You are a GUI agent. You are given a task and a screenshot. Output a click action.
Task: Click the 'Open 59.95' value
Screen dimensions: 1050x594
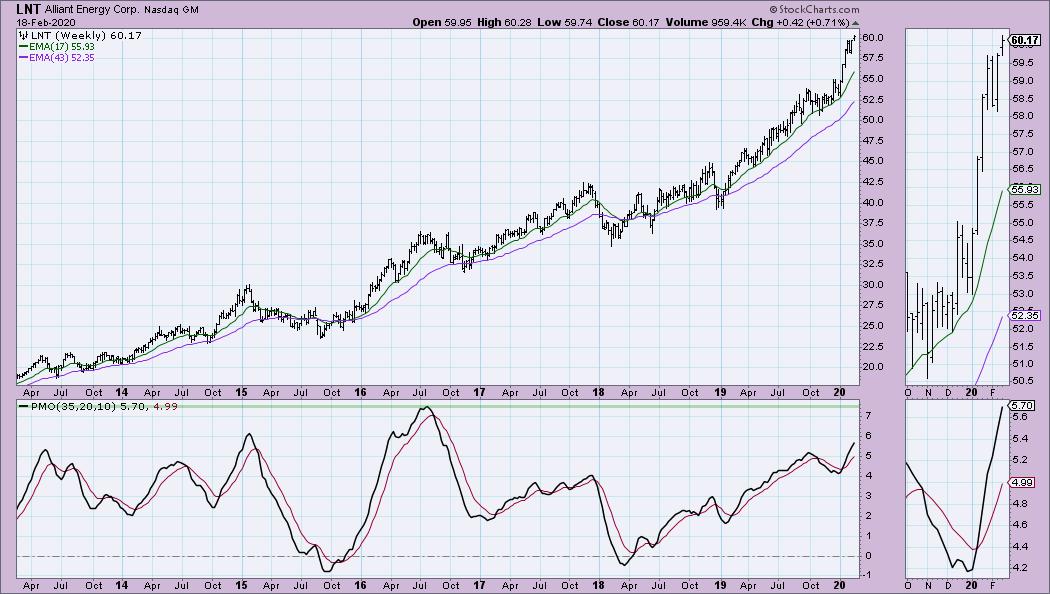coord(442,22)
